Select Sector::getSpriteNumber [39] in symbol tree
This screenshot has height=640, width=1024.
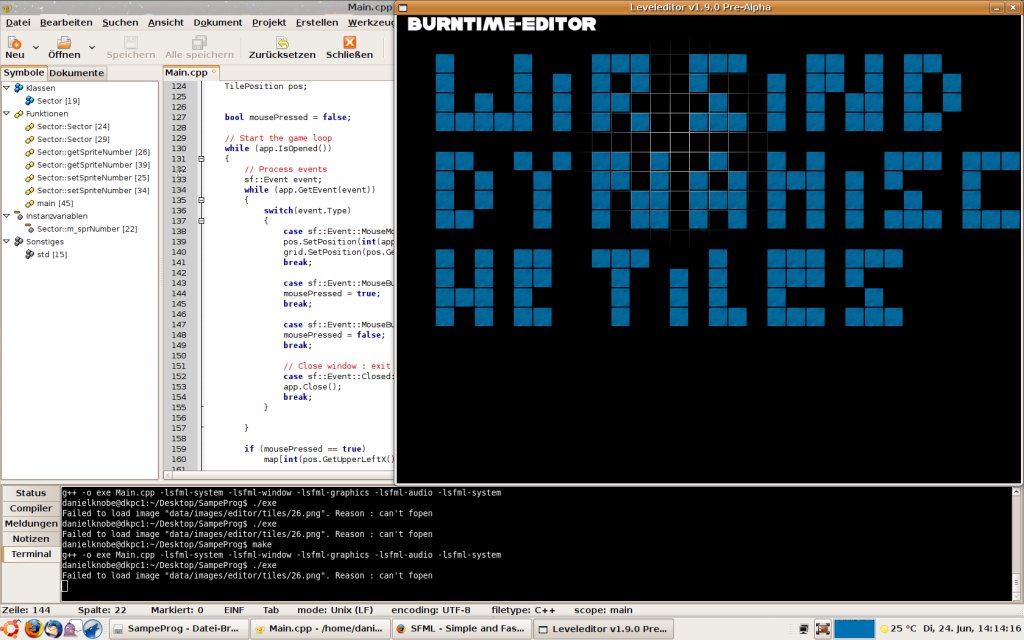click(93, 165)
